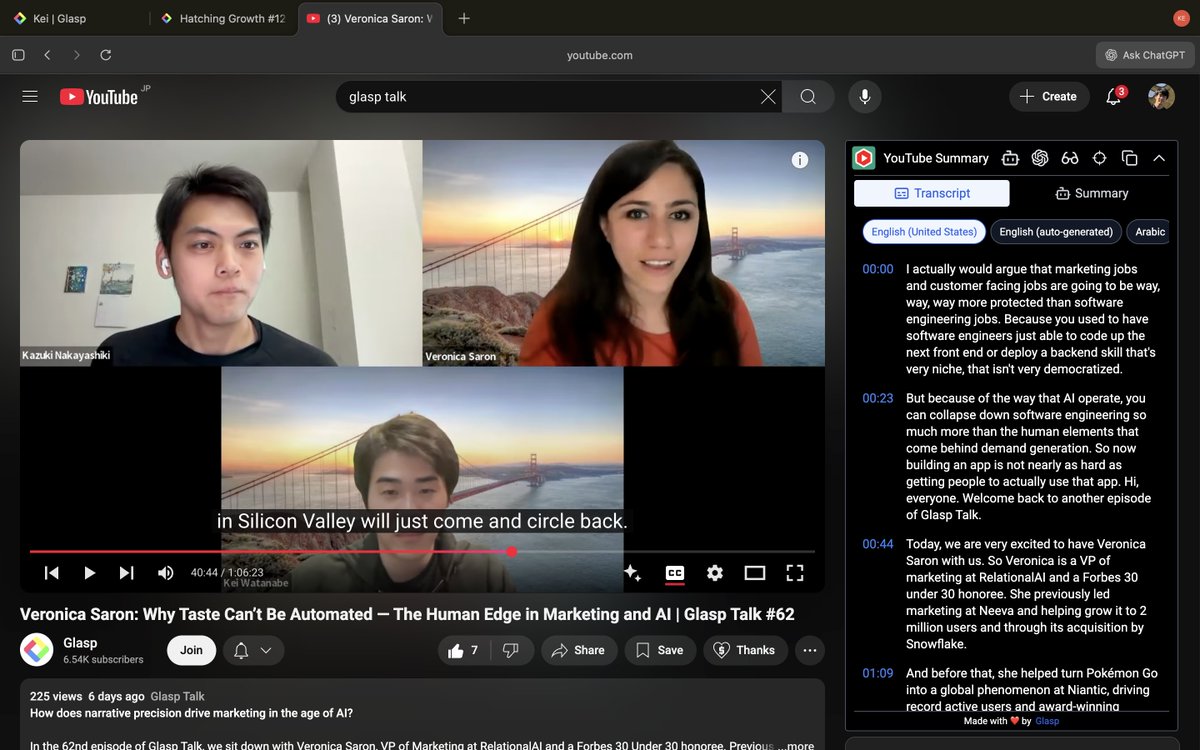Click ChatGPT icon in YouTube Summary header

[x=1040, y=158]
